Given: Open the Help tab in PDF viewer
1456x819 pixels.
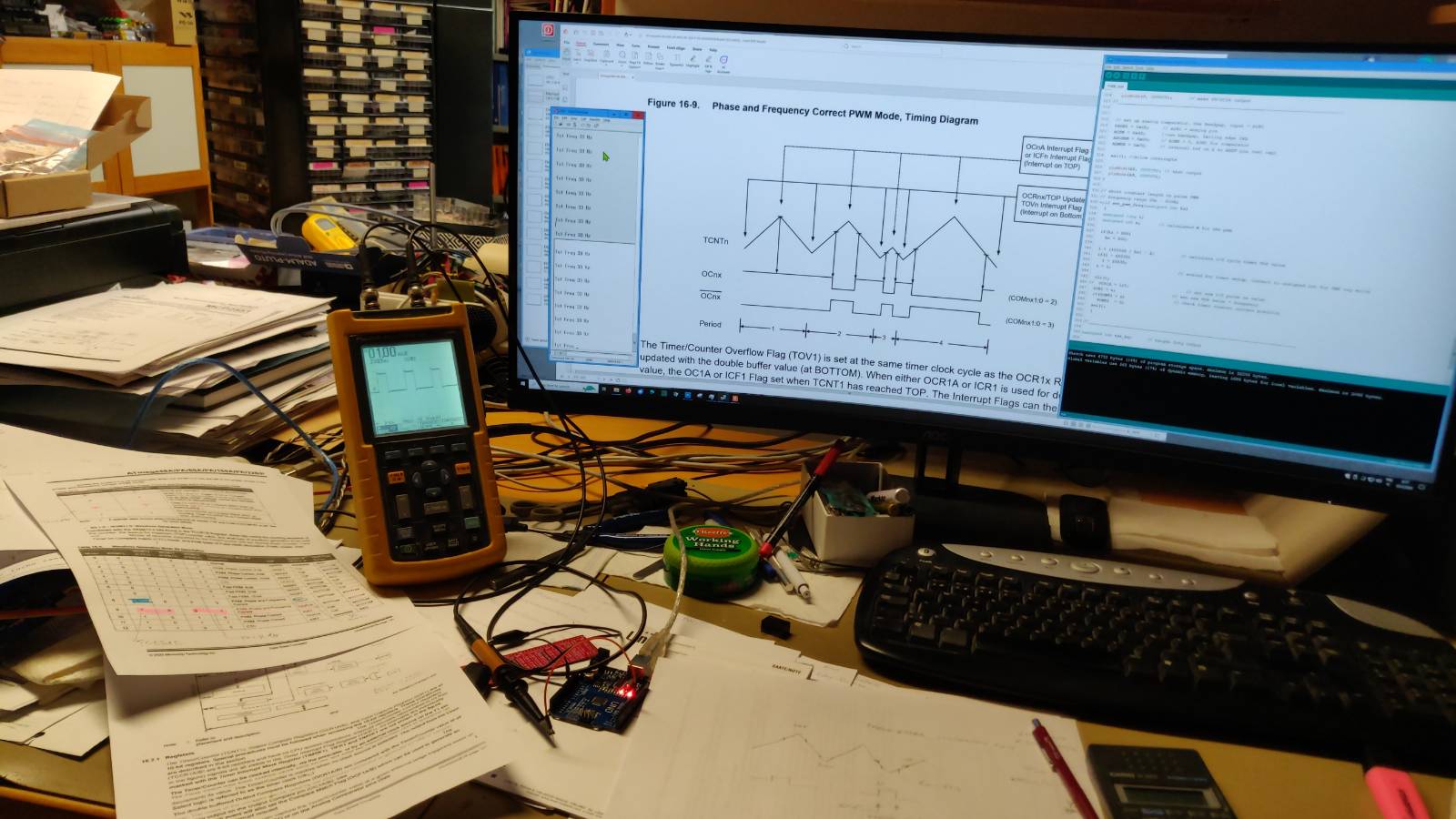Looking at the screenshot, I should 713,49.
